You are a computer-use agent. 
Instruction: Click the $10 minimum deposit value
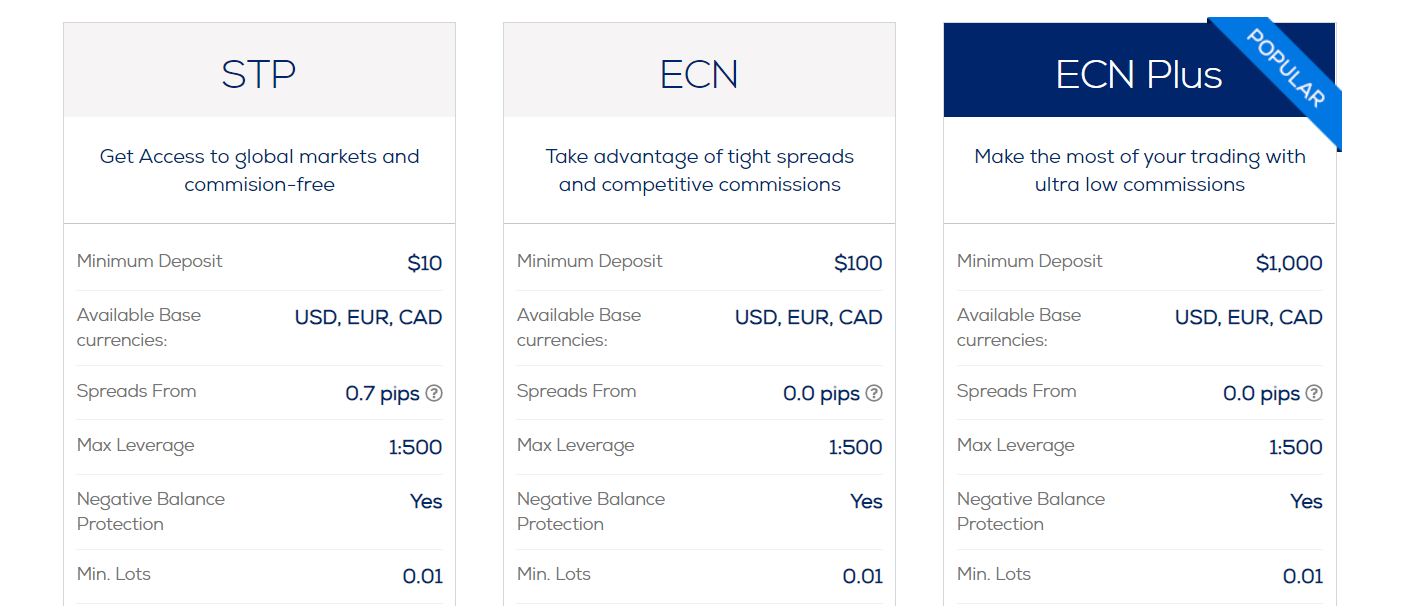pyautogui.click(x=425, y=263)
